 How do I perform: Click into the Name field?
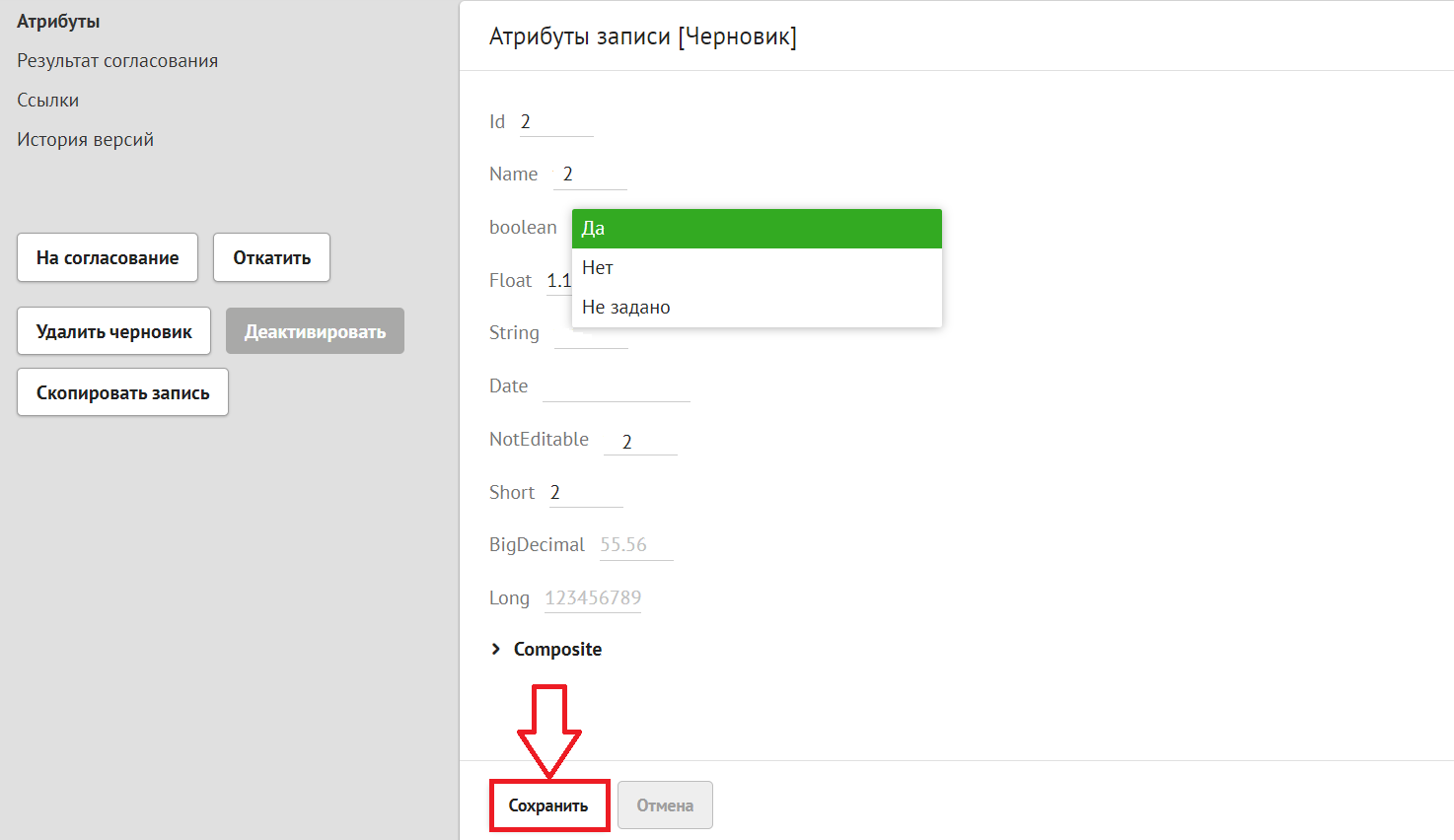point(589,175)
